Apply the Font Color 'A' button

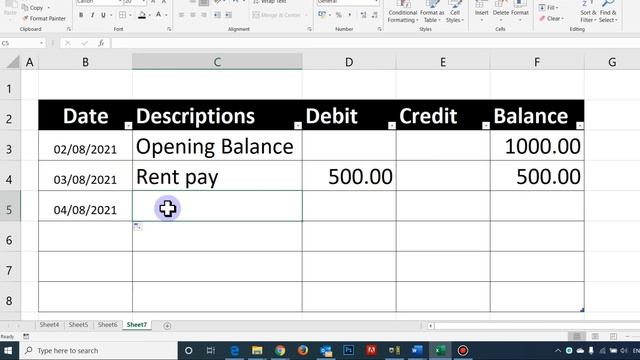(x=159, y=15)
